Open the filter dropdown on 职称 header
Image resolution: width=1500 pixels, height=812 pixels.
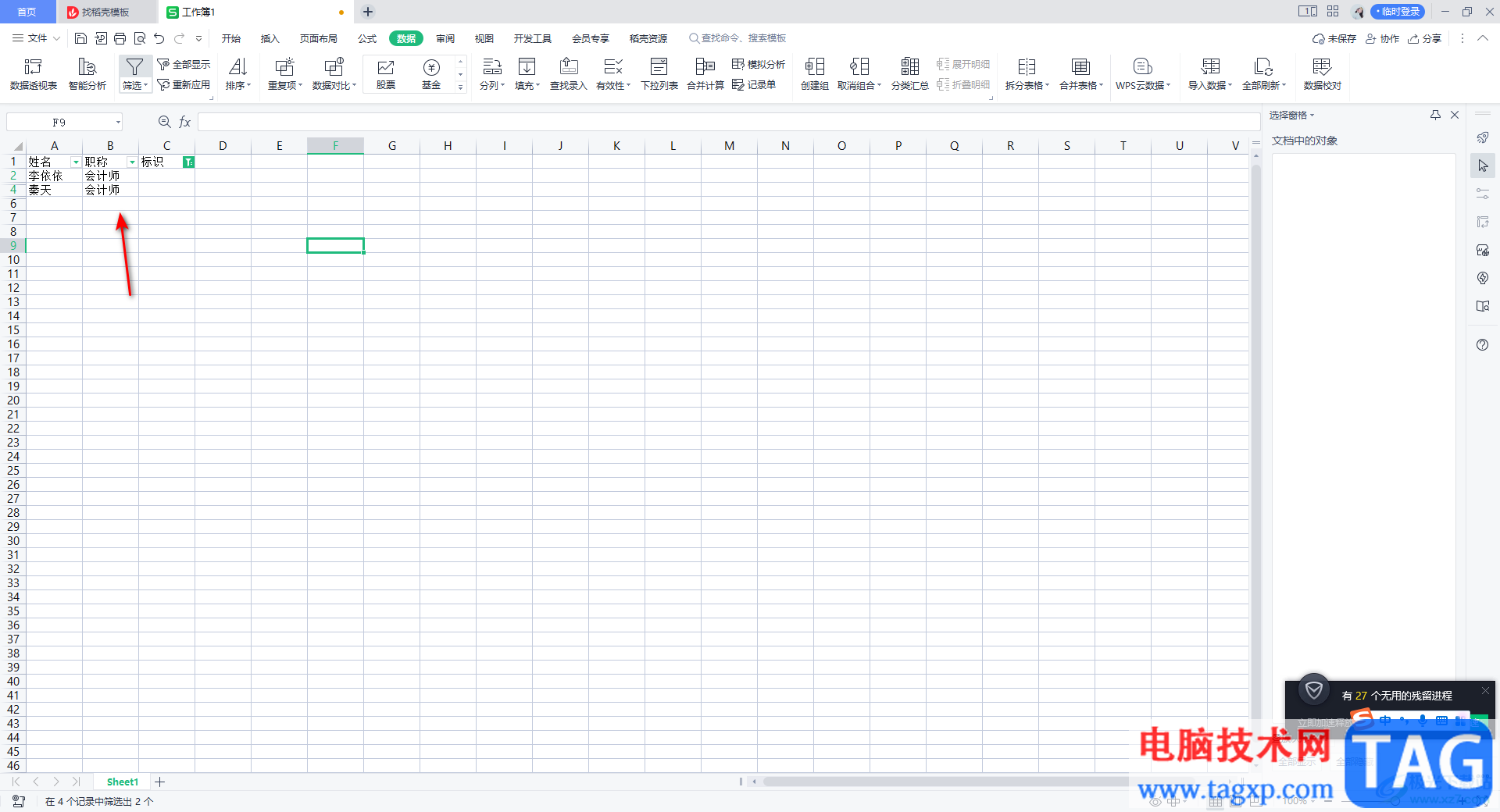point(132,162)
